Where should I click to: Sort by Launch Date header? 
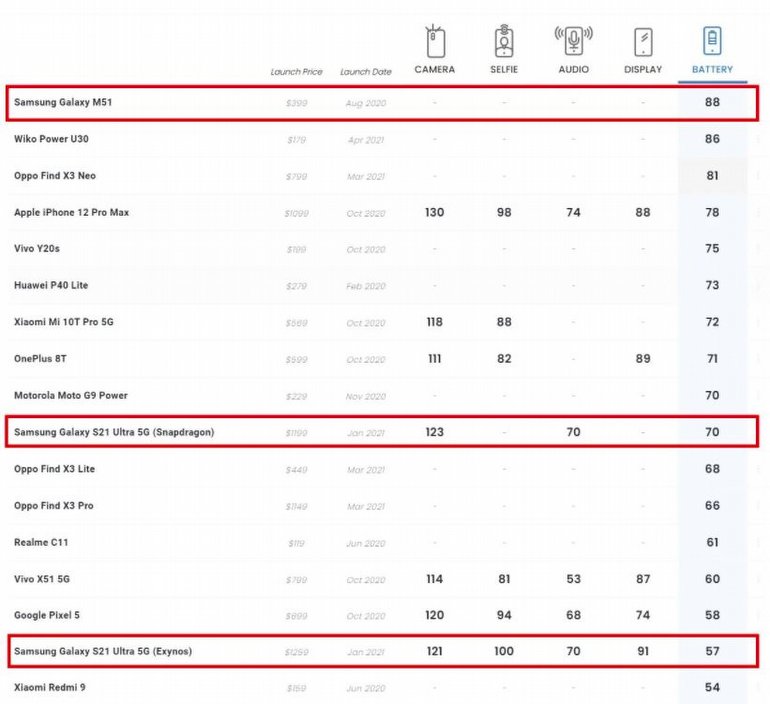pyautogui.click(x=366, y=72)
